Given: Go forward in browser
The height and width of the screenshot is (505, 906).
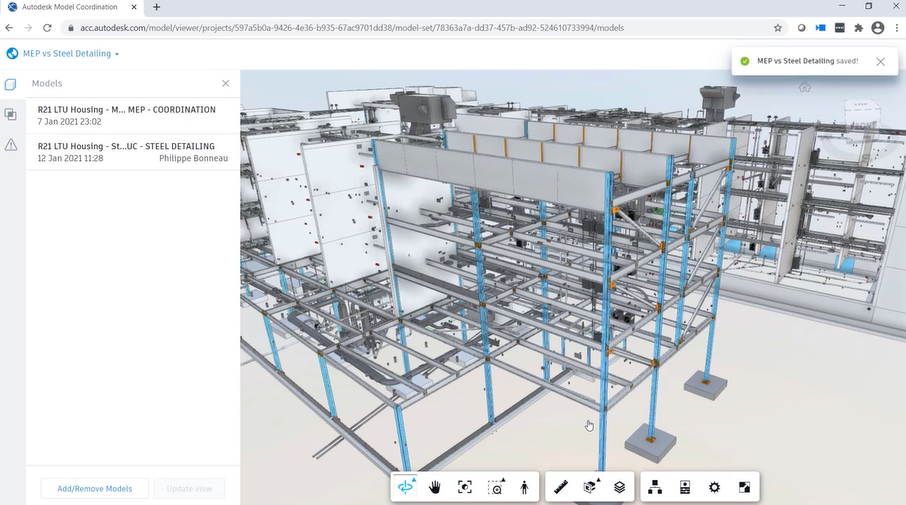Looking at the screenshot, I should click(28, 28).
